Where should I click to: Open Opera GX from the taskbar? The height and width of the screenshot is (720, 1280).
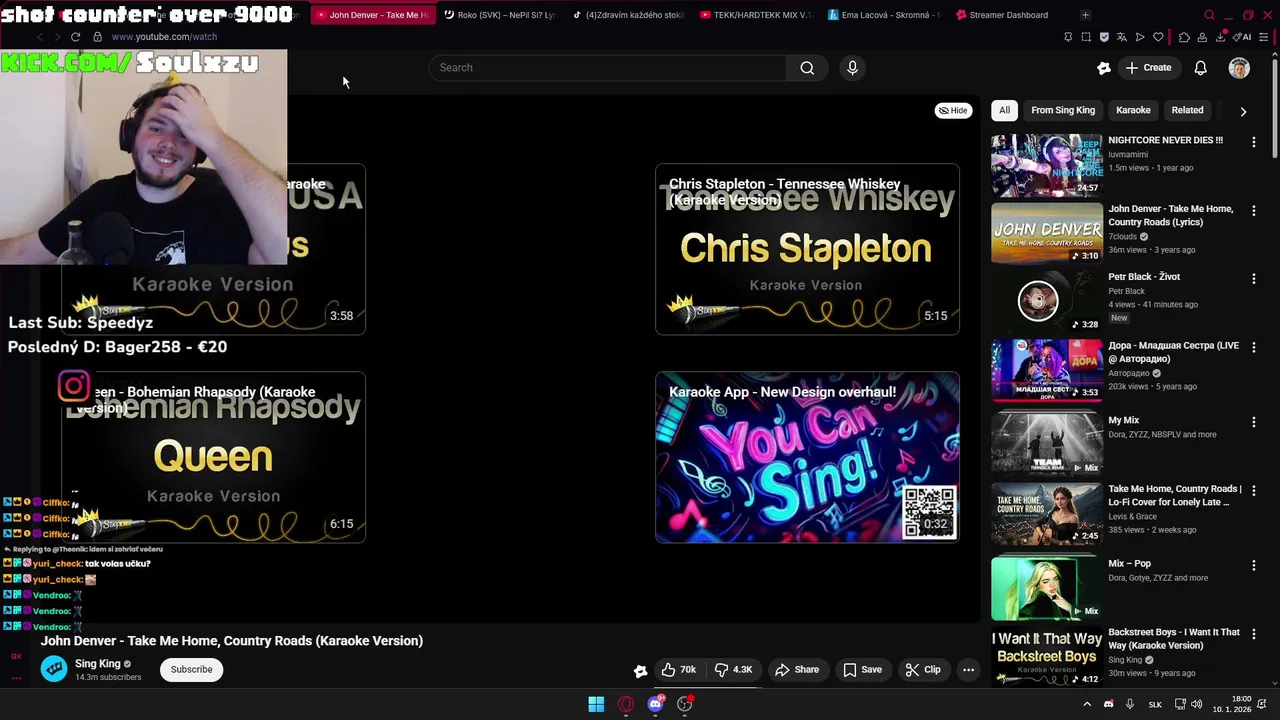[626, 704]
